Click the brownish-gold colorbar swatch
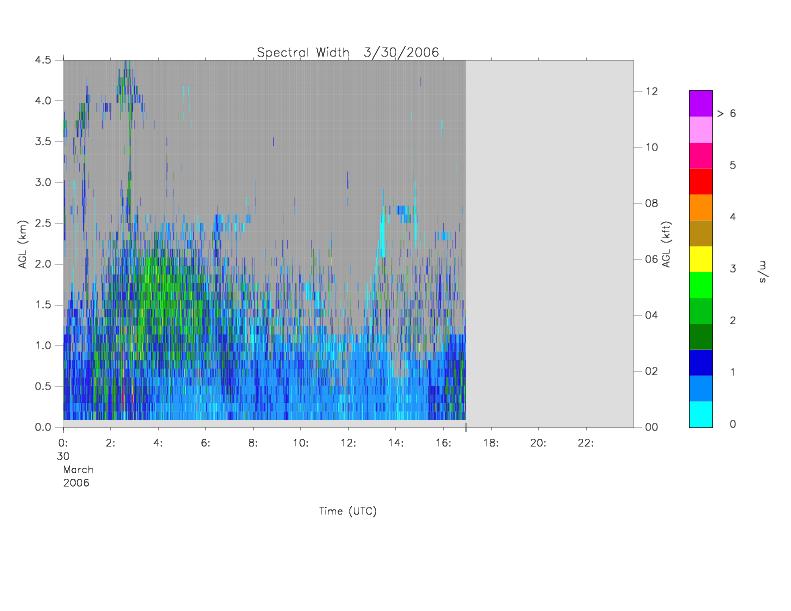The image size is (791, 611). click(701, 233)
